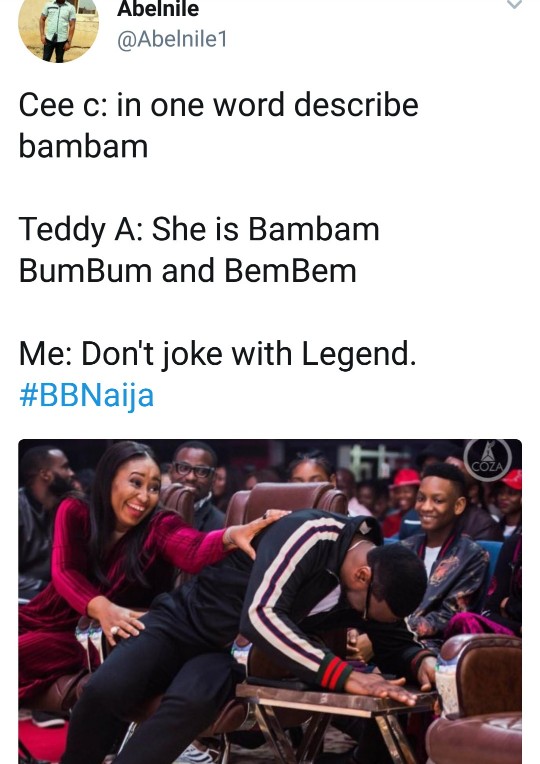This screenshot has height=764, width=540.
Task: Click the word "bambam" on second line
Action: pos(83,146)
